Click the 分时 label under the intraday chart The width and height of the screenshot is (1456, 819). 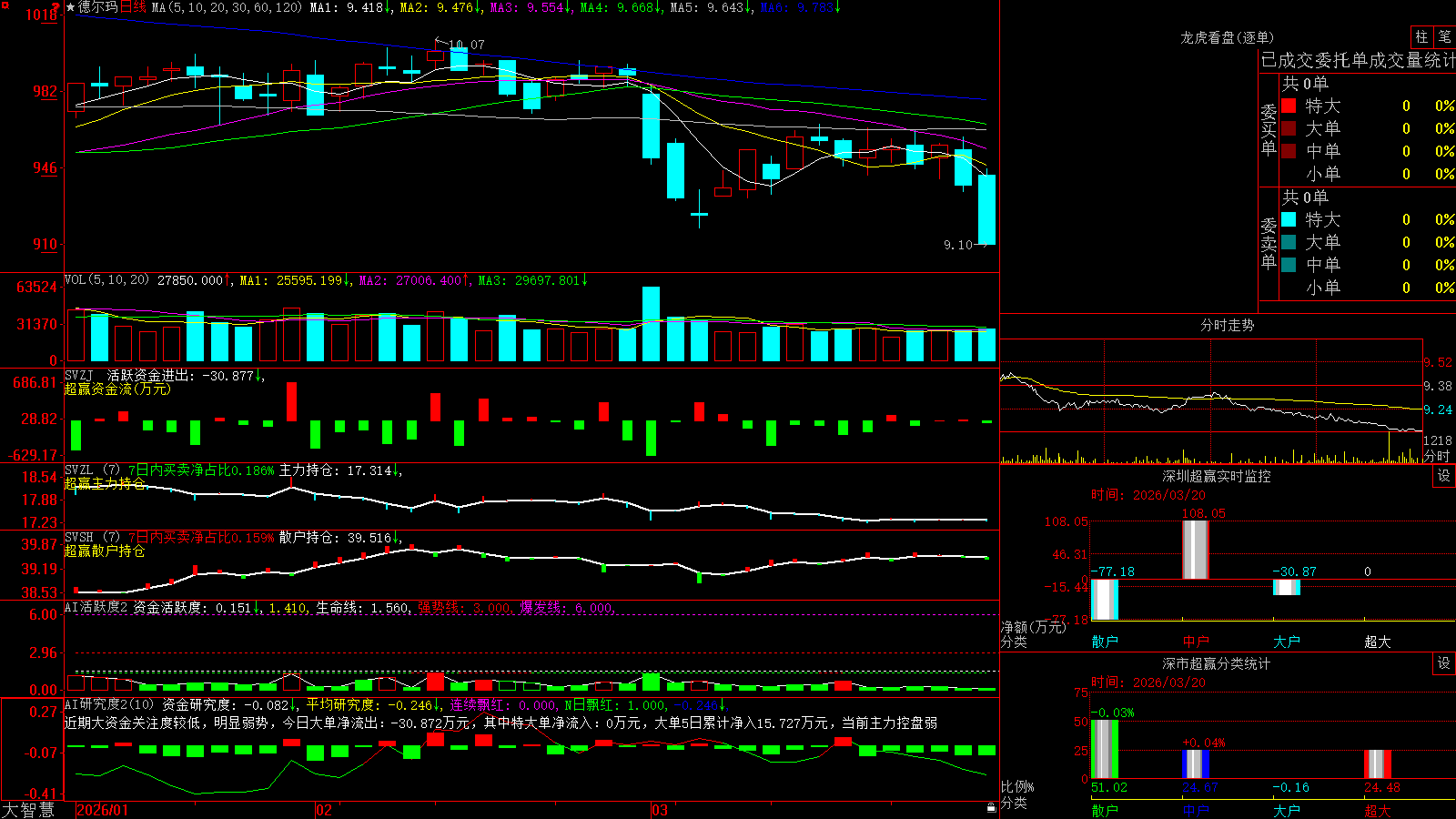pyautogui.click(x=1437, y=456)
